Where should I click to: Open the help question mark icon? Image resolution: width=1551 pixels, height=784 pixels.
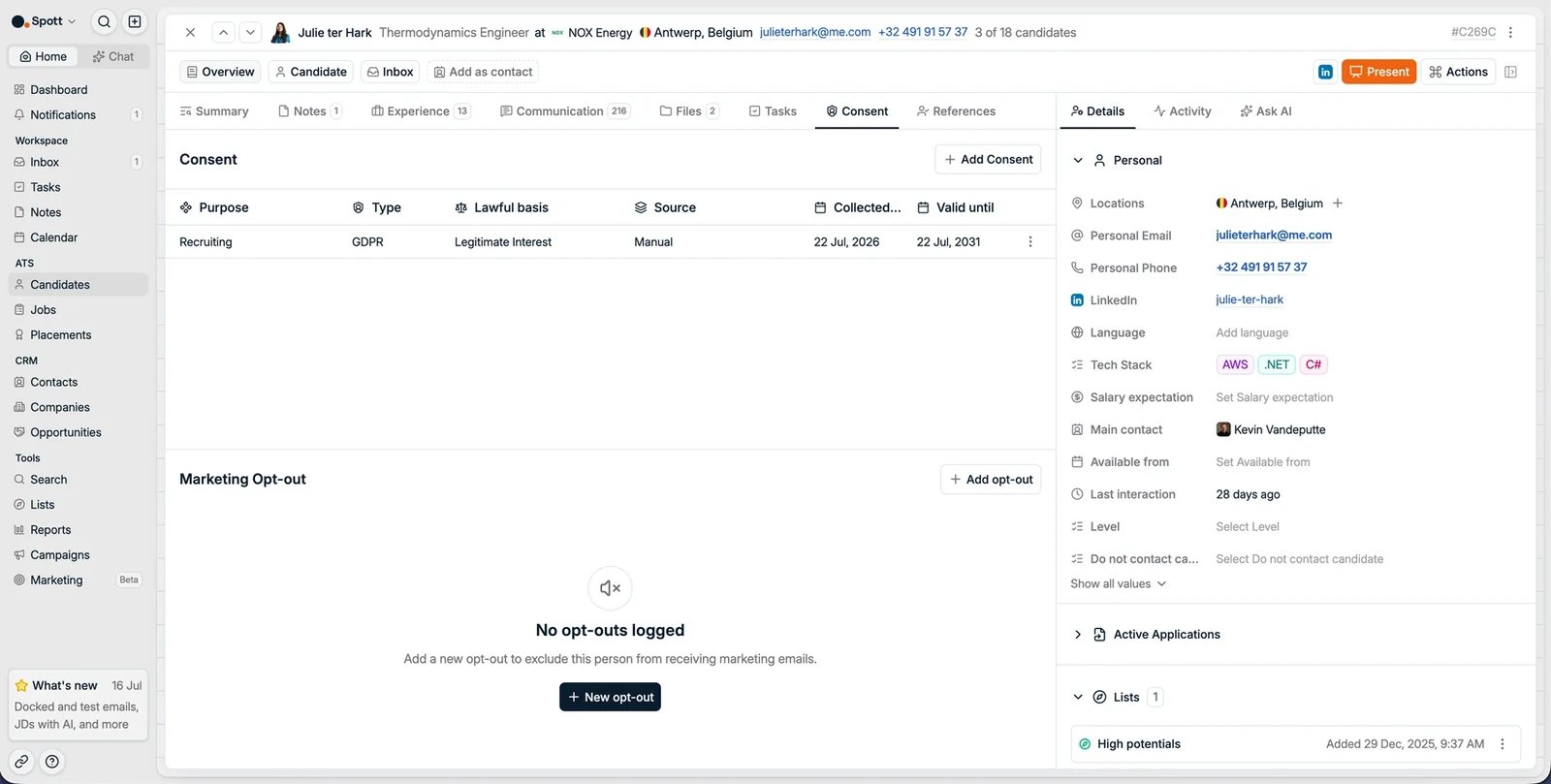click(x=52, y=762)
